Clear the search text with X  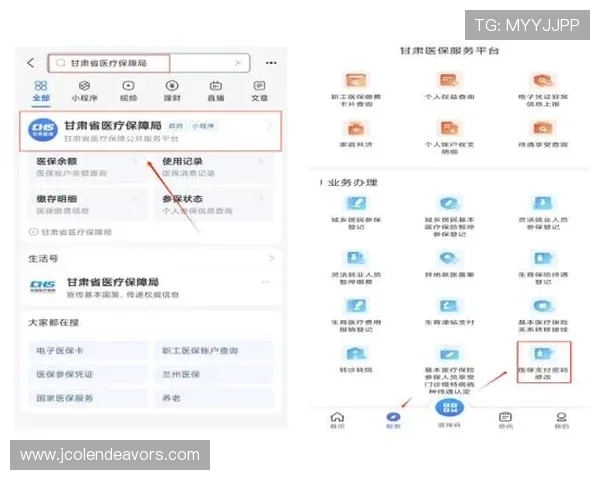coord(238,63)
